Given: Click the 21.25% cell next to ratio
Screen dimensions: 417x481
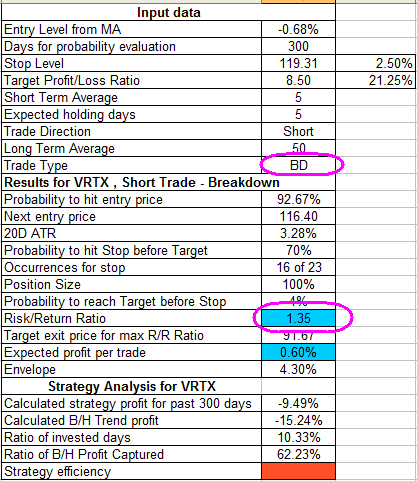Looking at the screenshot, I should [375, 80].
